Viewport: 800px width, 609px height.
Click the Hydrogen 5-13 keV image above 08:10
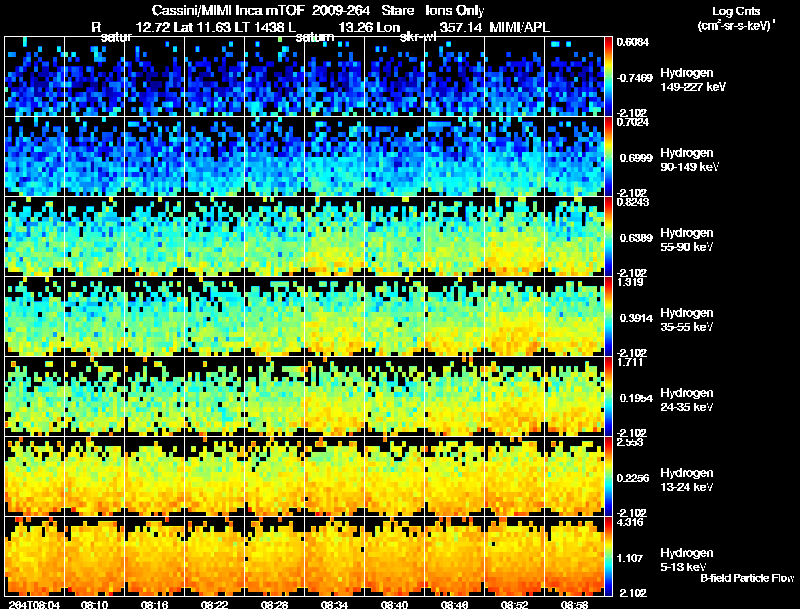pyautogui.click(x=94, y=556)
